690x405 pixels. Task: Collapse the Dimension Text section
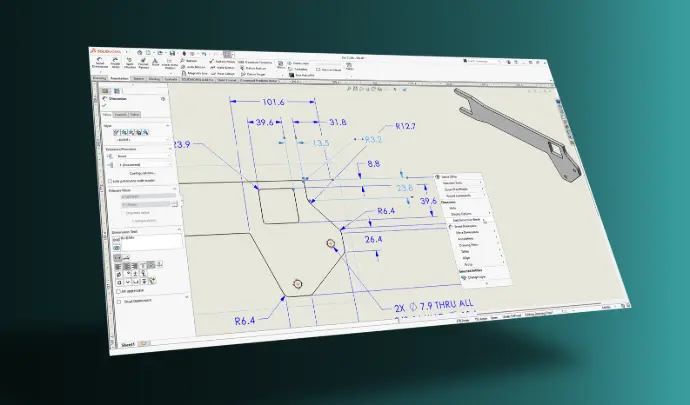coord(180,230)
